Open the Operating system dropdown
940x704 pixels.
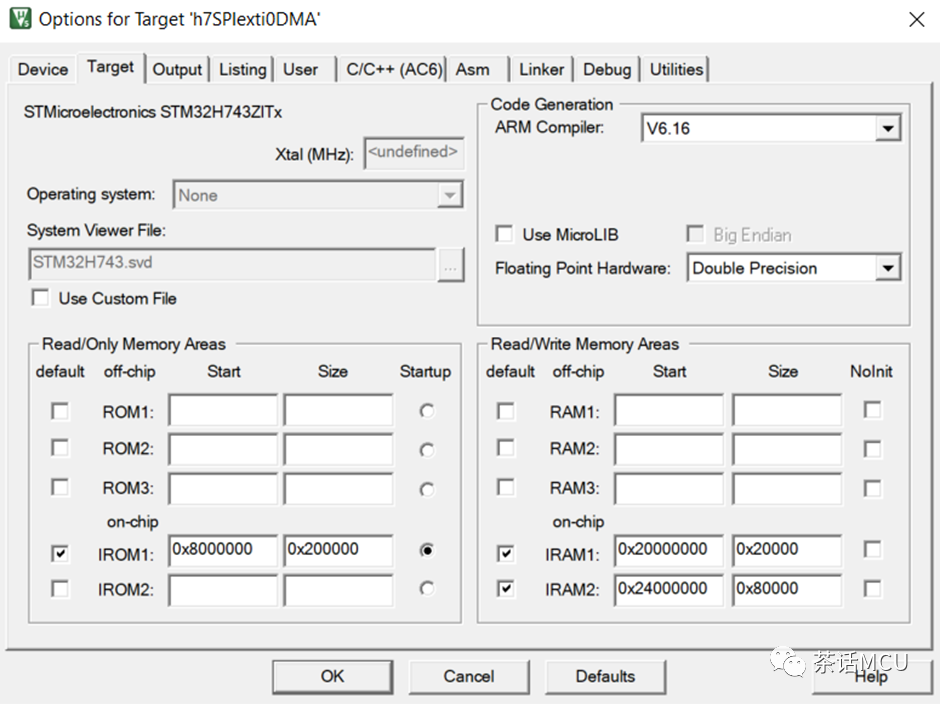pyautogui.click(x=450, y=195)
